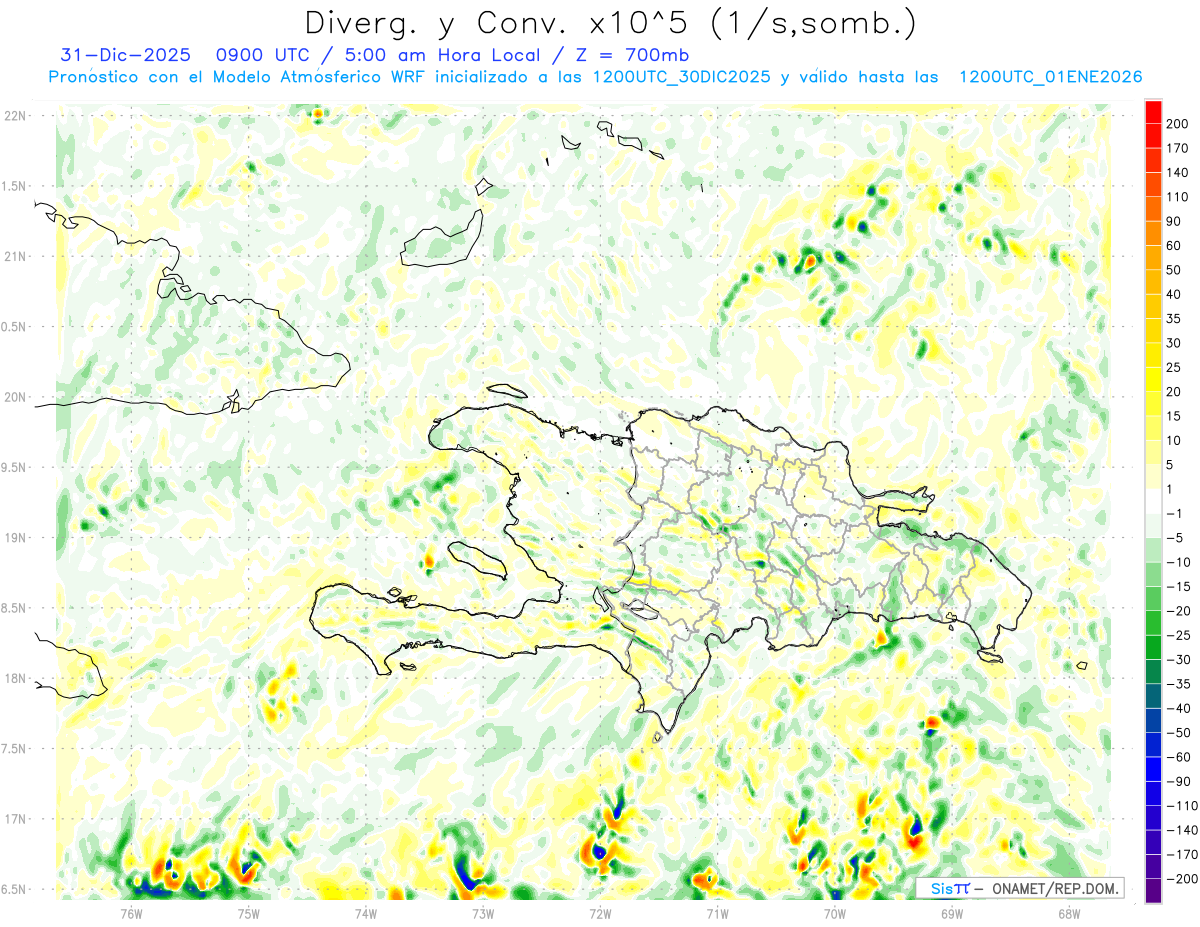Click the '19N' latitude label
Viewport: 1200px width, 927px height.
(14, 538)
